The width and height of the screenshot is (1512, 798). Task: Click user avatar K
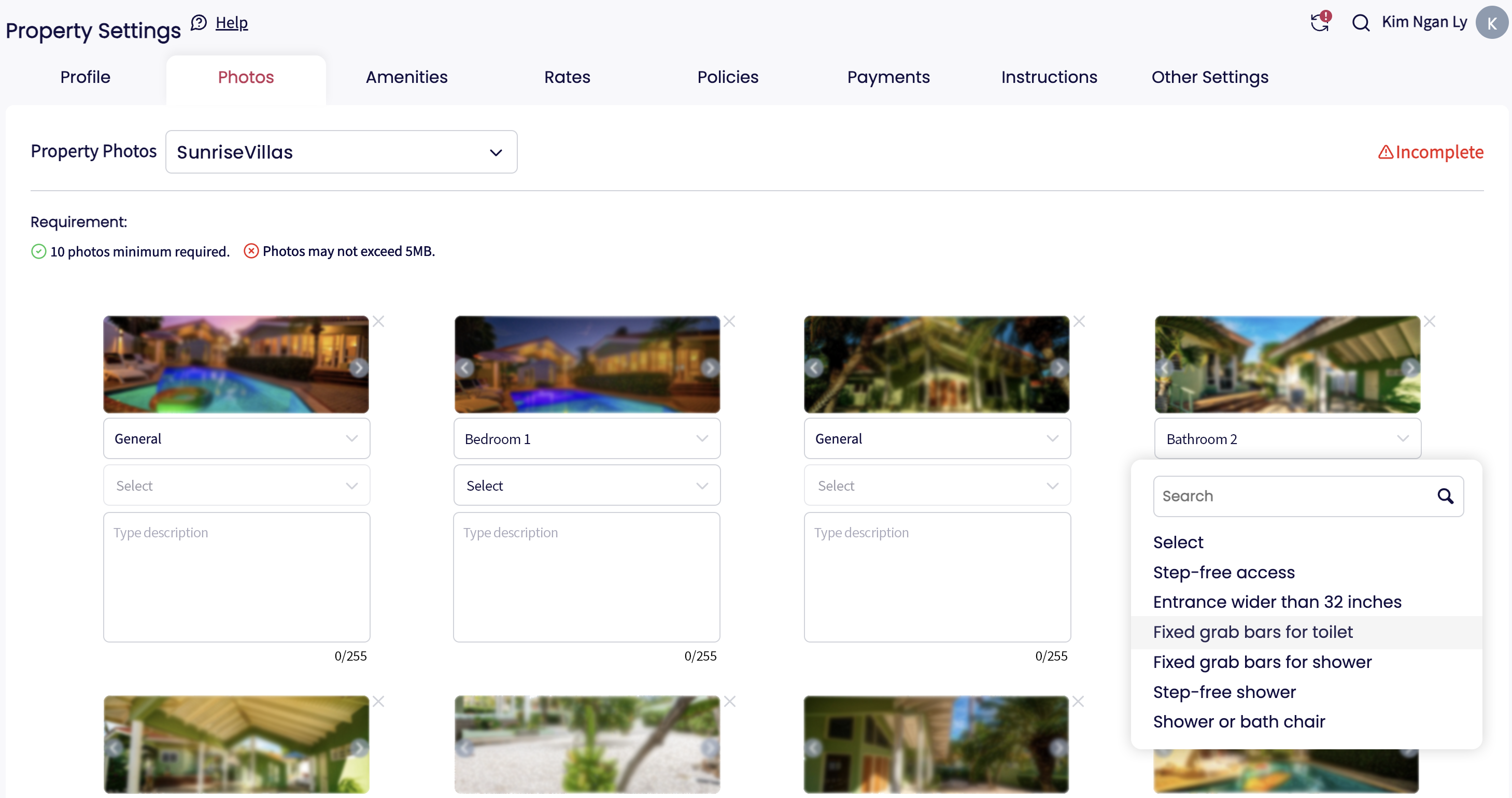pyautogui.click(x=1491, y=23)
